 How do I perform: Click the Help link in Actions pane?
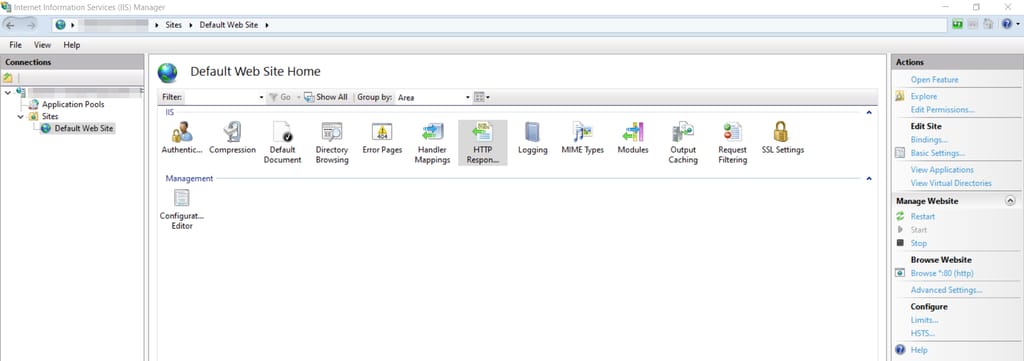[x=919, y=350]
